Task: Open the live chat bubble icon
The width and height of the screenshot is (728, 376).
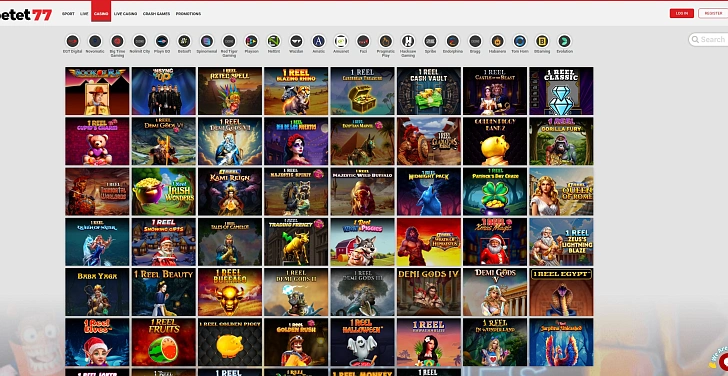Action: pyautogui.click(x=722, y=361)
